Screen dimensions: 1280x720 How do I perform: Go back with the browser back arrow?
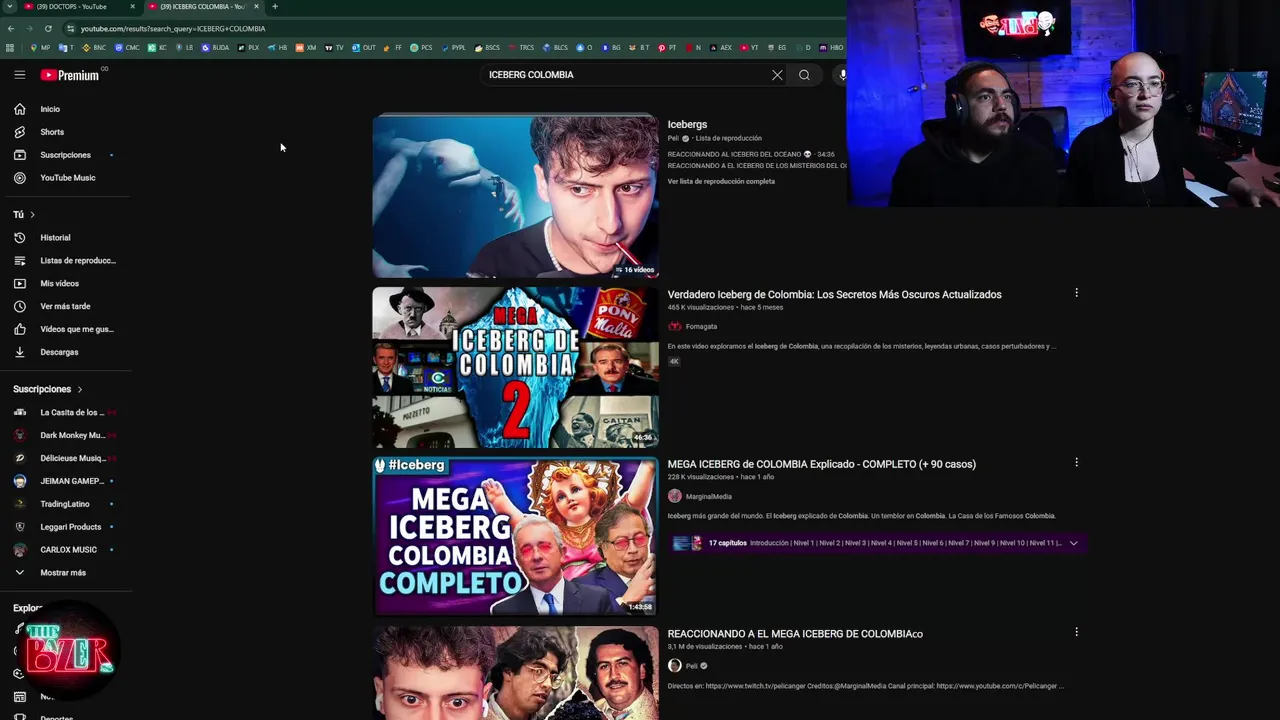(x=11, y=29)
